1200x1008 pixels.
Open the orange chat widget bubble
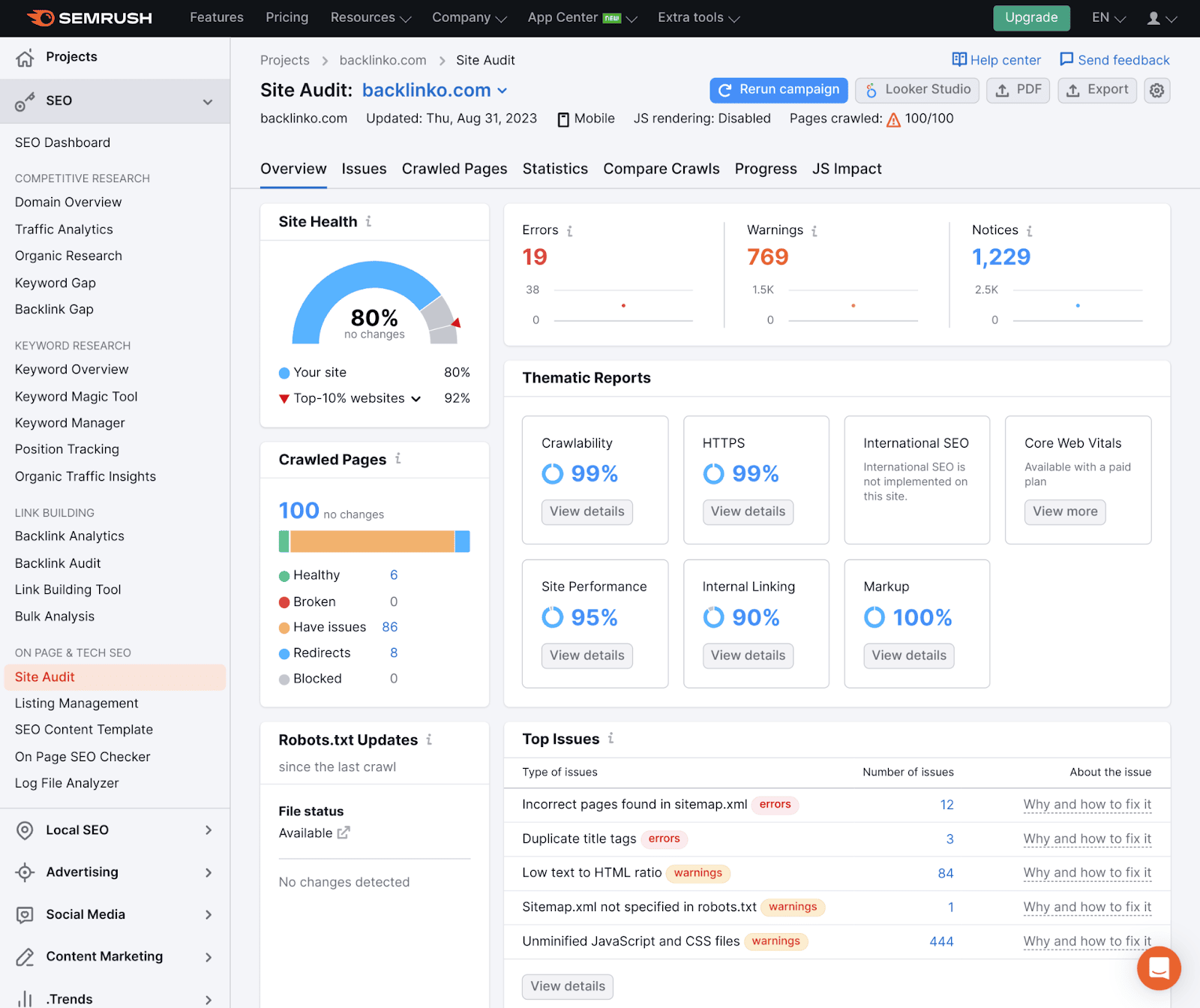(1159, 968)
